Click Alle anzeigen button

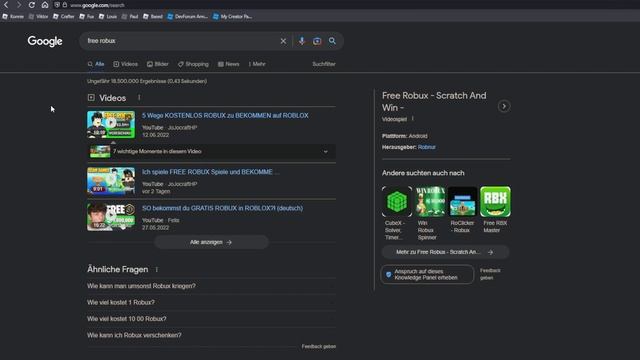tap(211, 242)
